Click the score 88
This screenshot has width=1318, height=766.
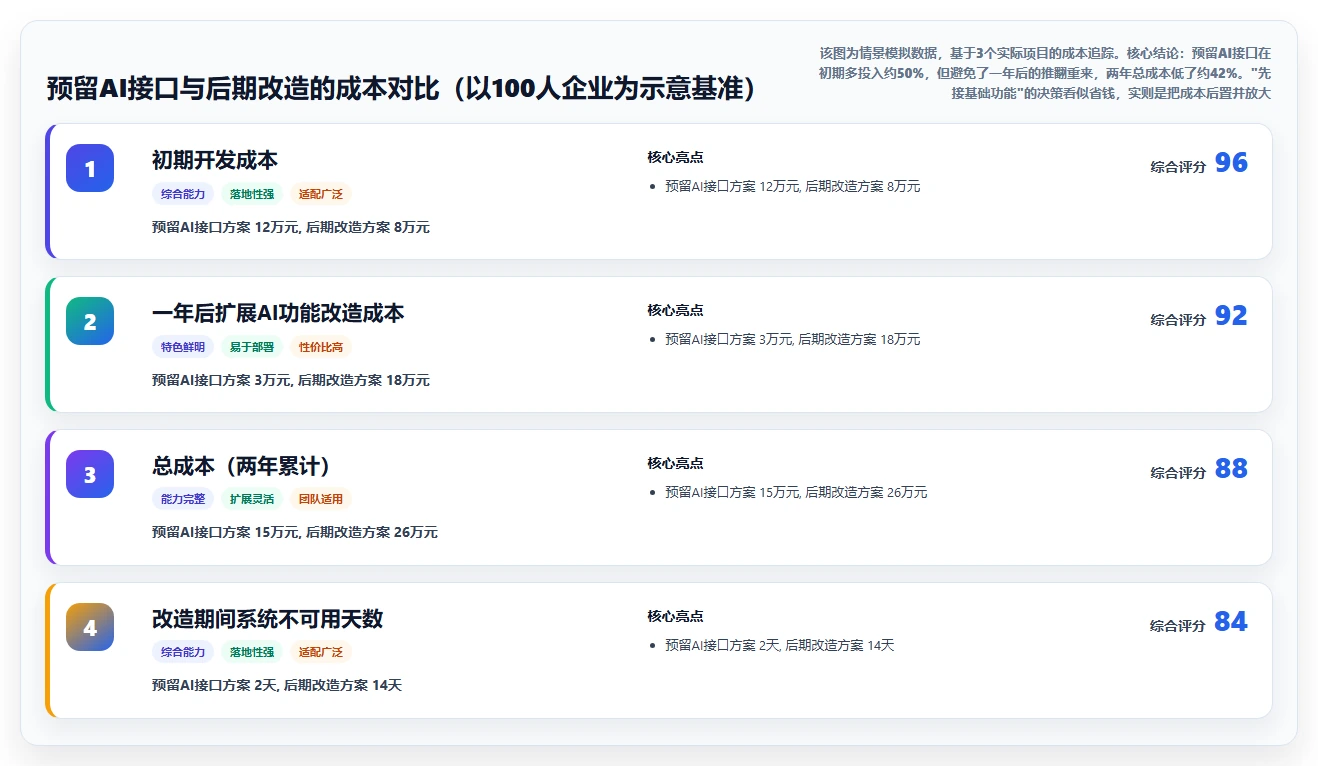point(1231,469)
